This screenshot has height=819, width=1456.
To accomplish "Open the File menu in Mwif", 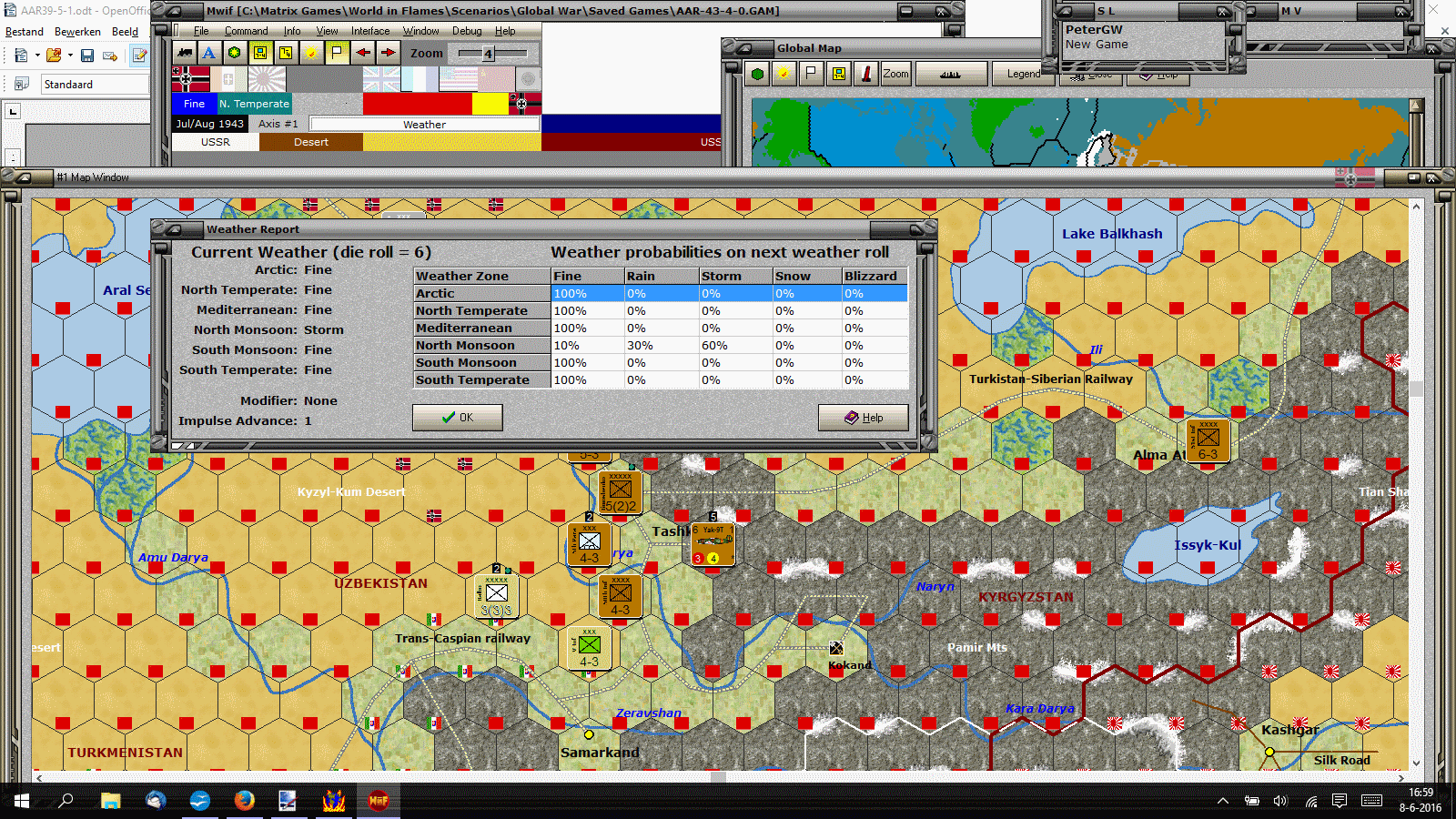I will [201, 31].
